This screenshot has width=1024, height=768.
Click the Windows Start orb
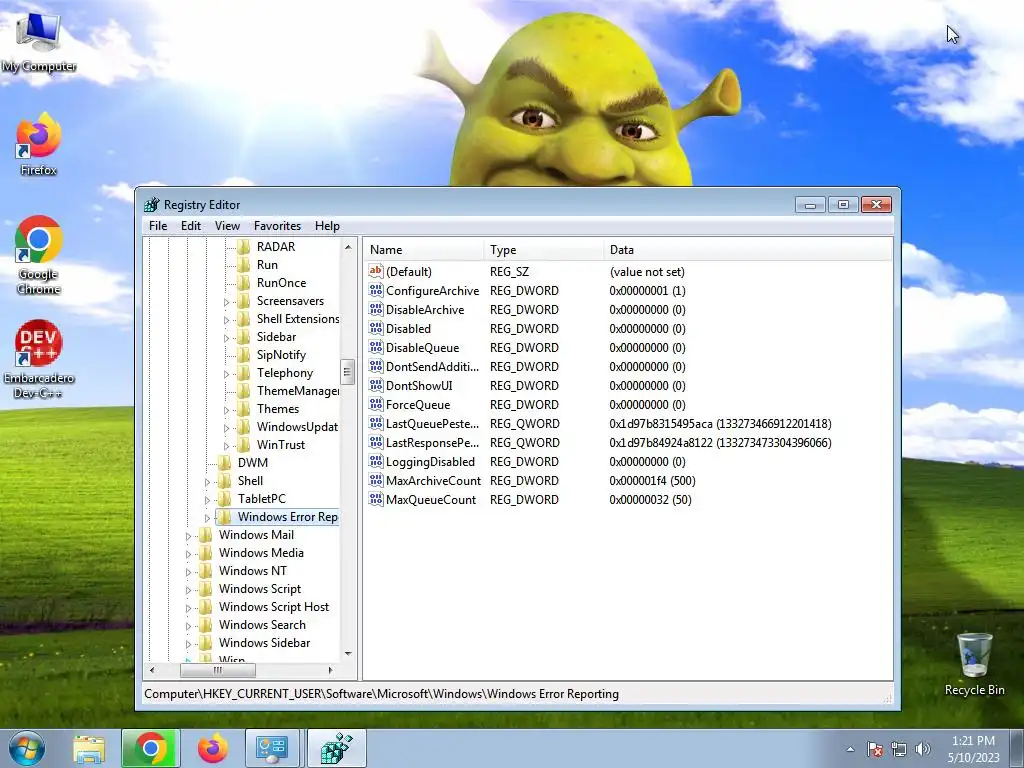point(27,748)
